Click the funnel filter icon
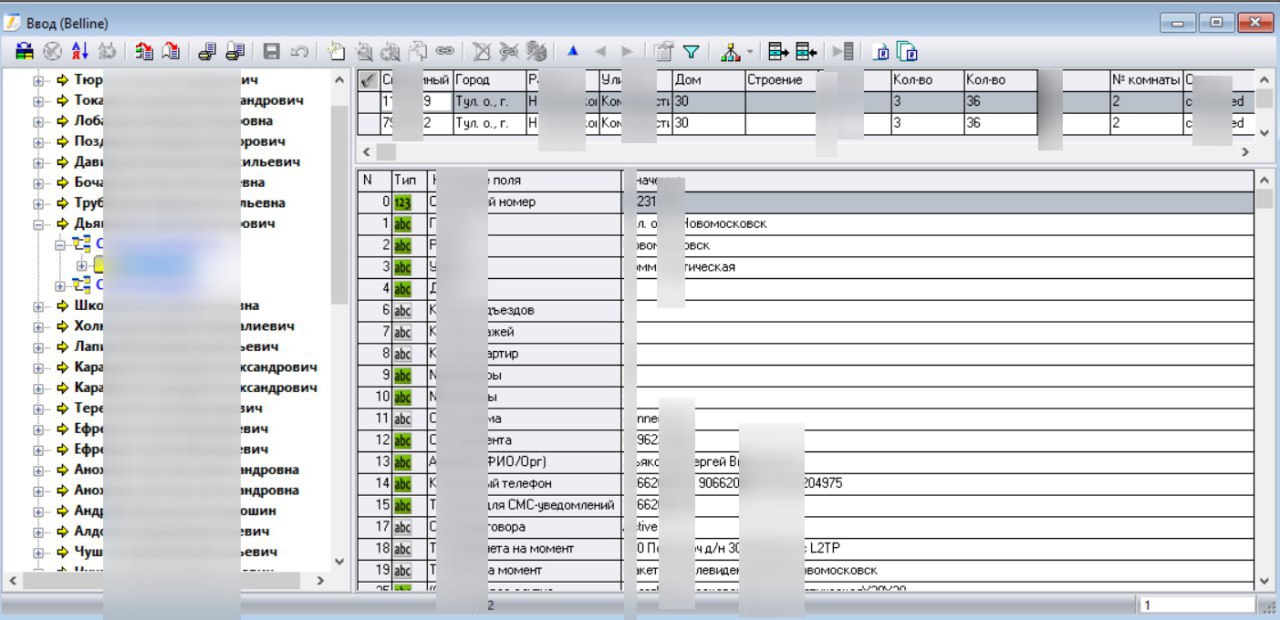This screenshot has width=1280, height=620. (691, 51)
